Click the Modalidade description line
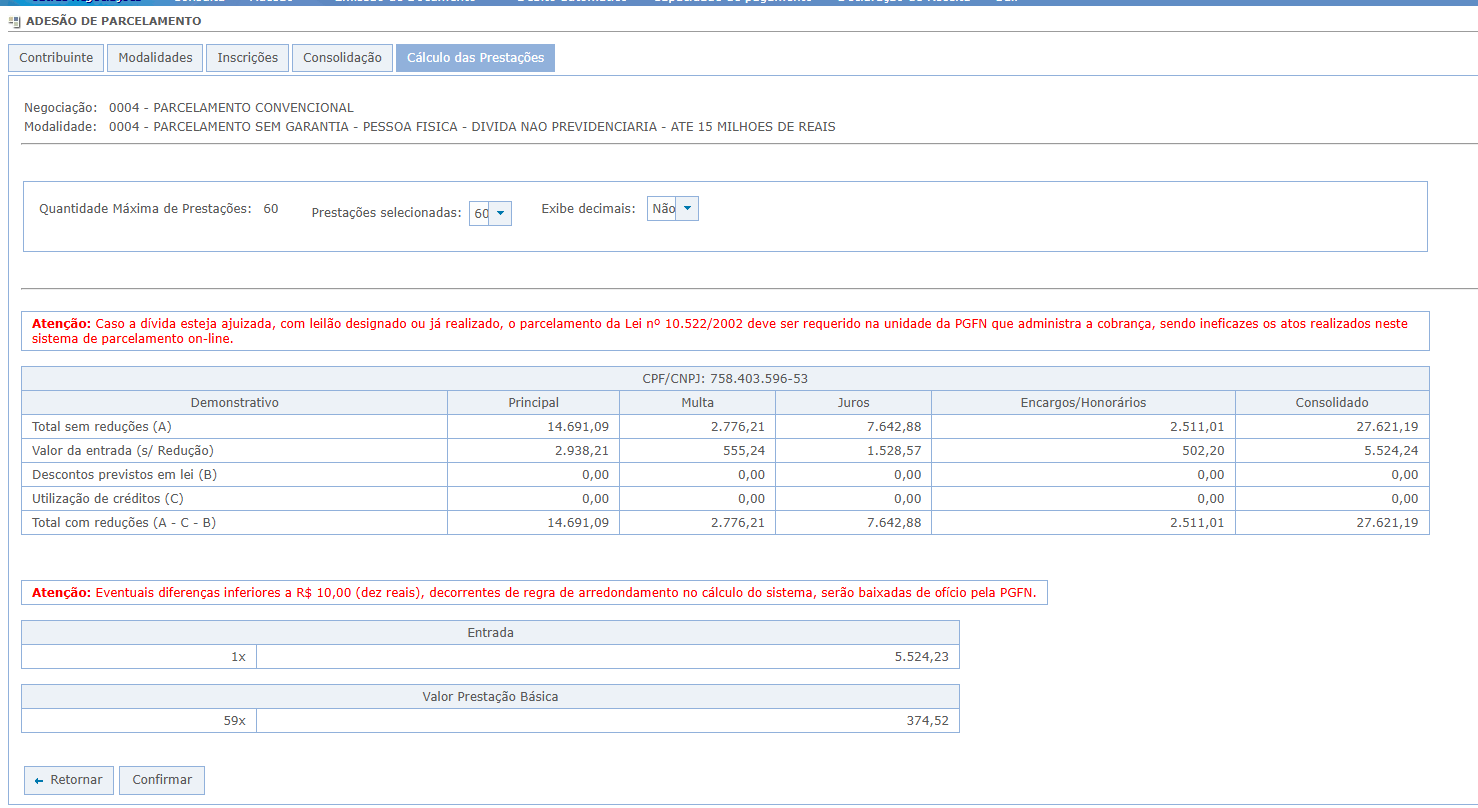 pyautogui.click(x=430, y=127)
